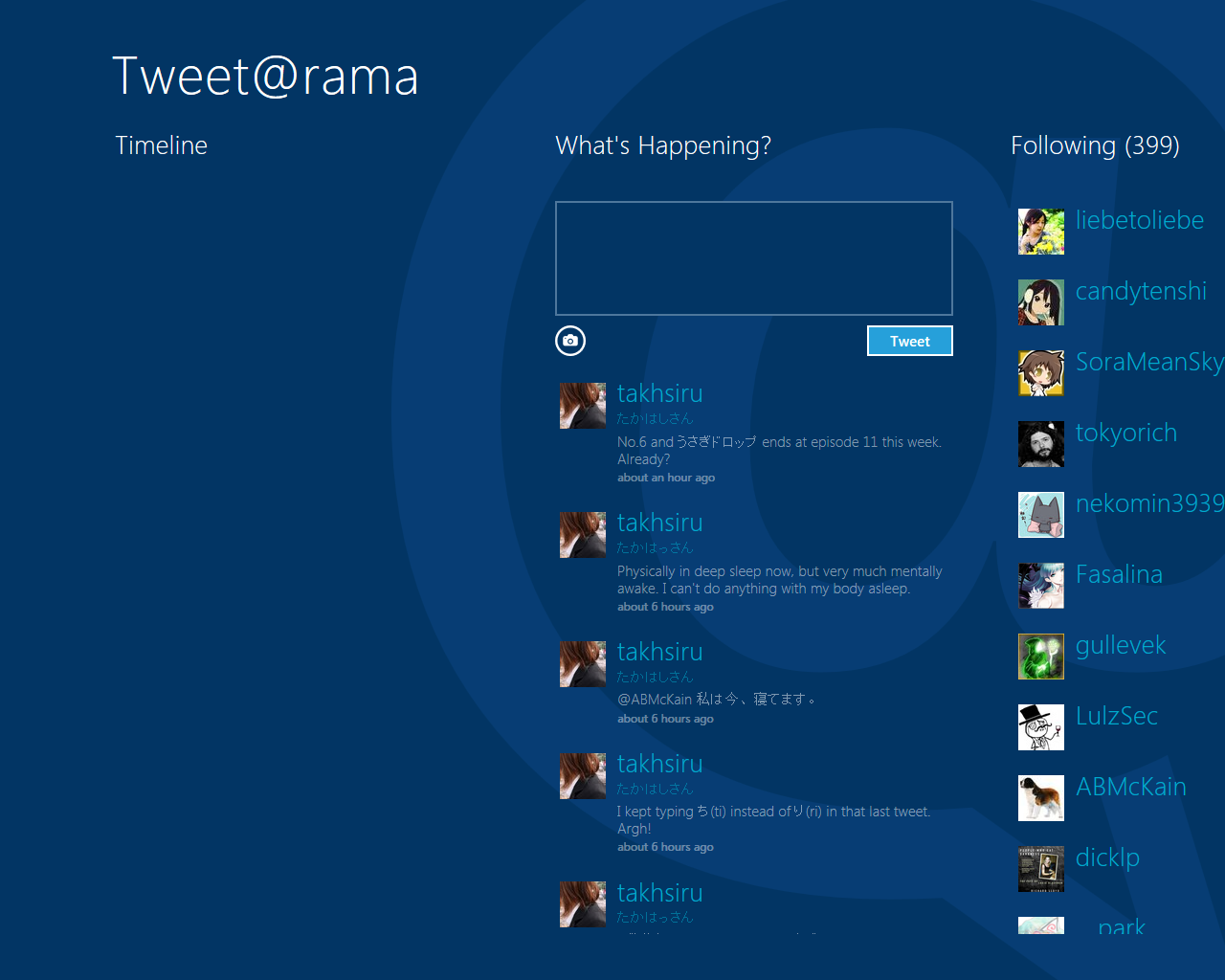Click timestamp under @ABMcKain reply tweet
The image size is (1225, 980).
click(665, 719)
